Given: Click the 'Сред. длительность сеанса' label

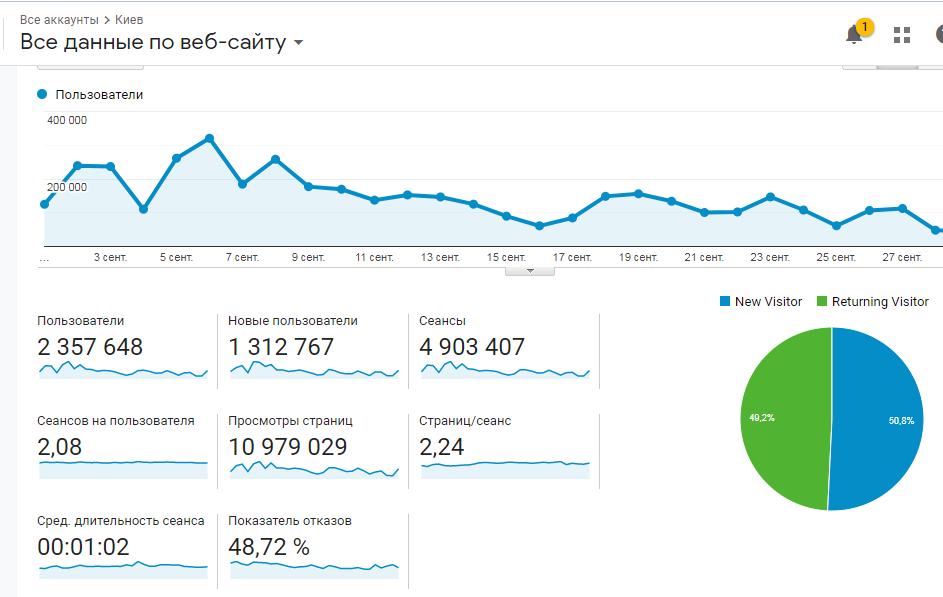Looking at the screenshot, I should [x=121, y=521].
